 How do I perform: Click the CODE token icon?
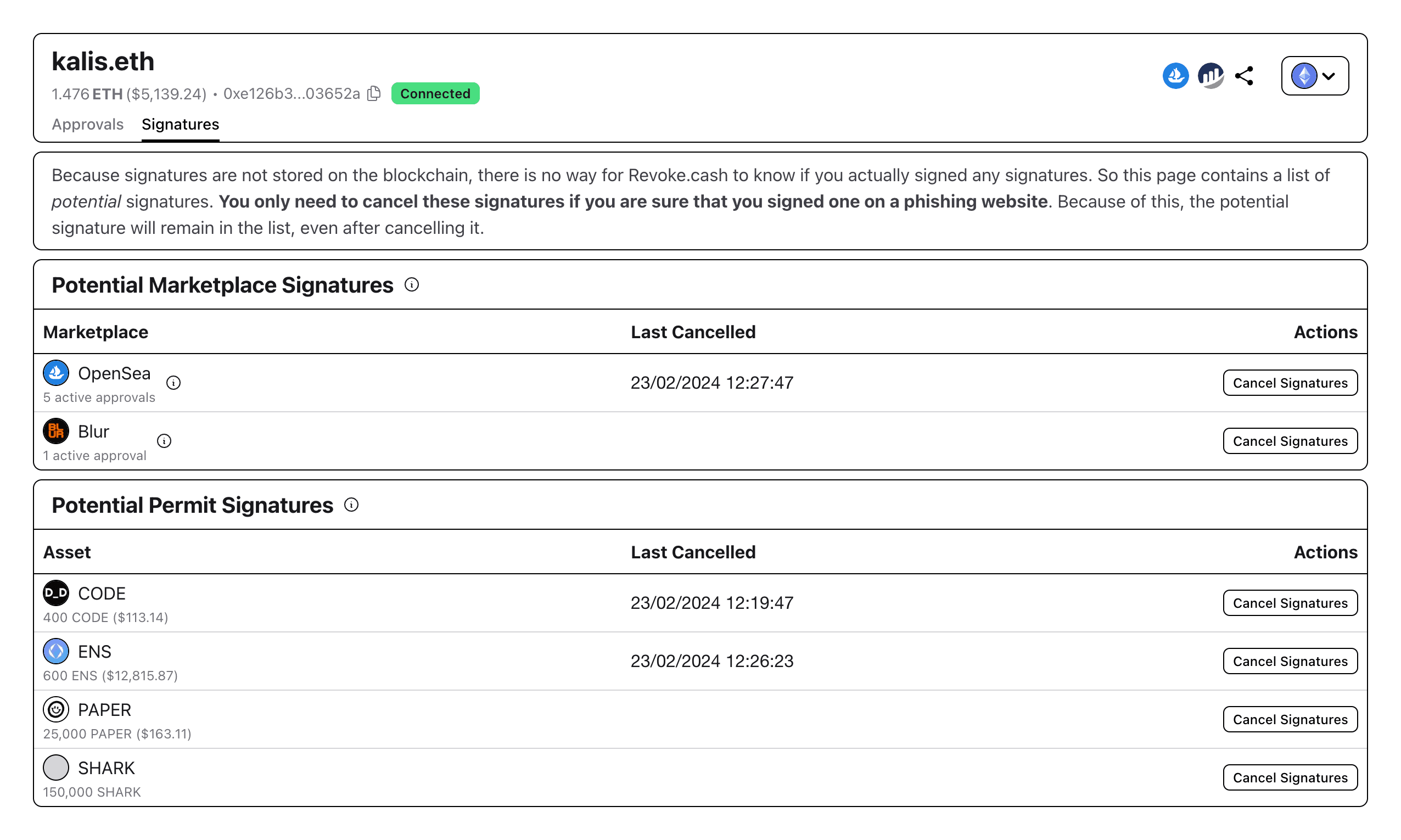click(55, 593)
